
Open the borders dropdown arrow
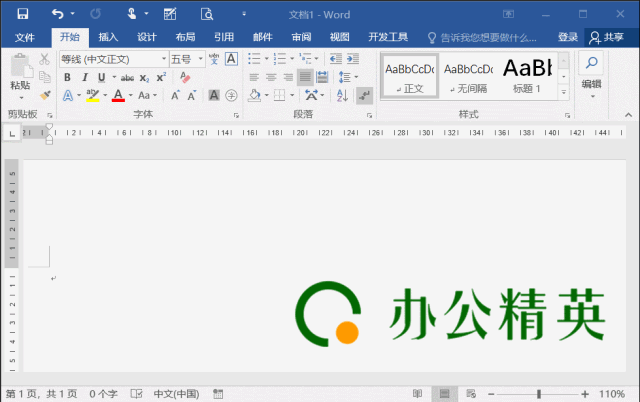pyautogui.click(x=292, y=96)
